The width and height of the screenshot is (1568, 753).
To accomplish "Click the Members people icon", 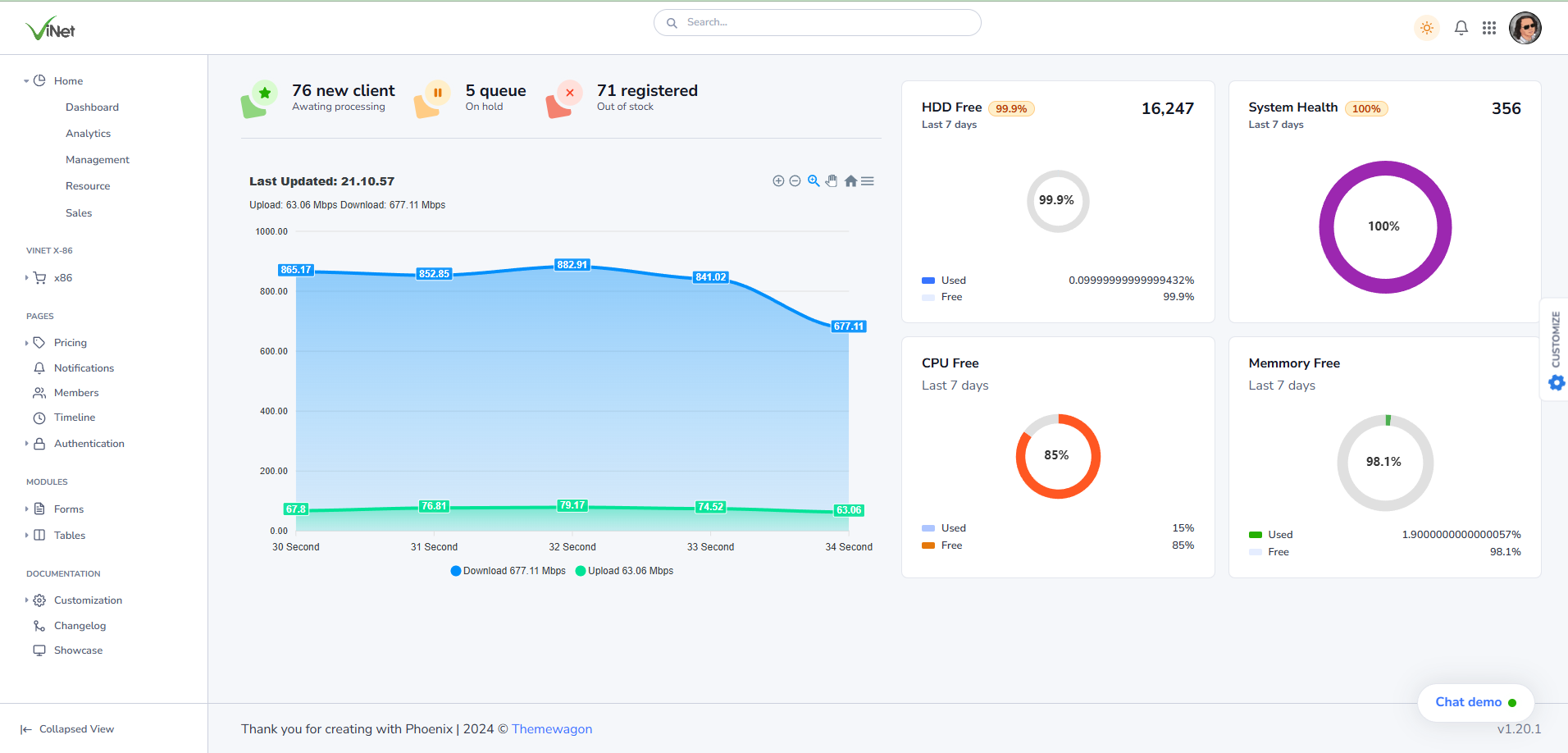I will point(39,393).
